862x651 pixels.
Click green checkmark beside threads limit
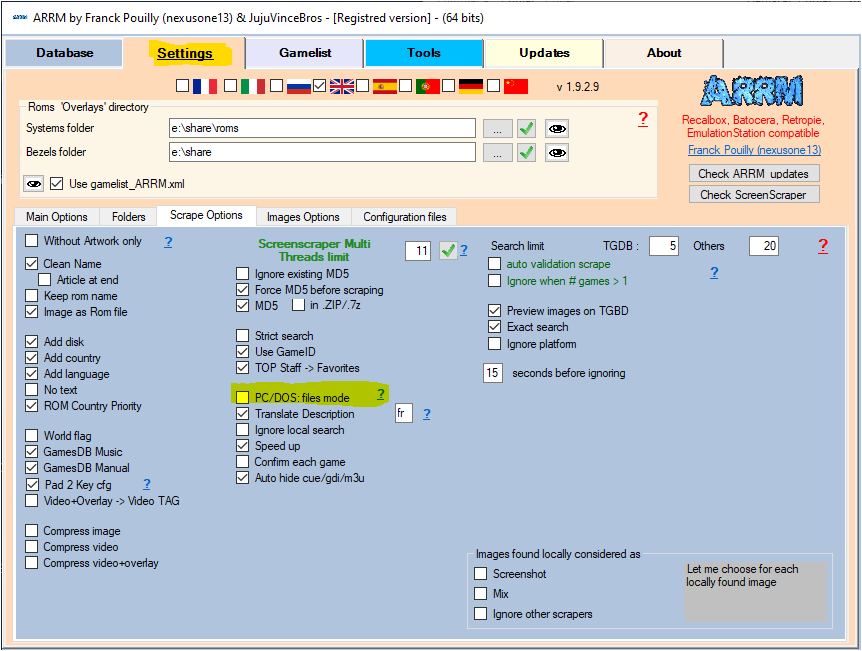pos(448,251)
